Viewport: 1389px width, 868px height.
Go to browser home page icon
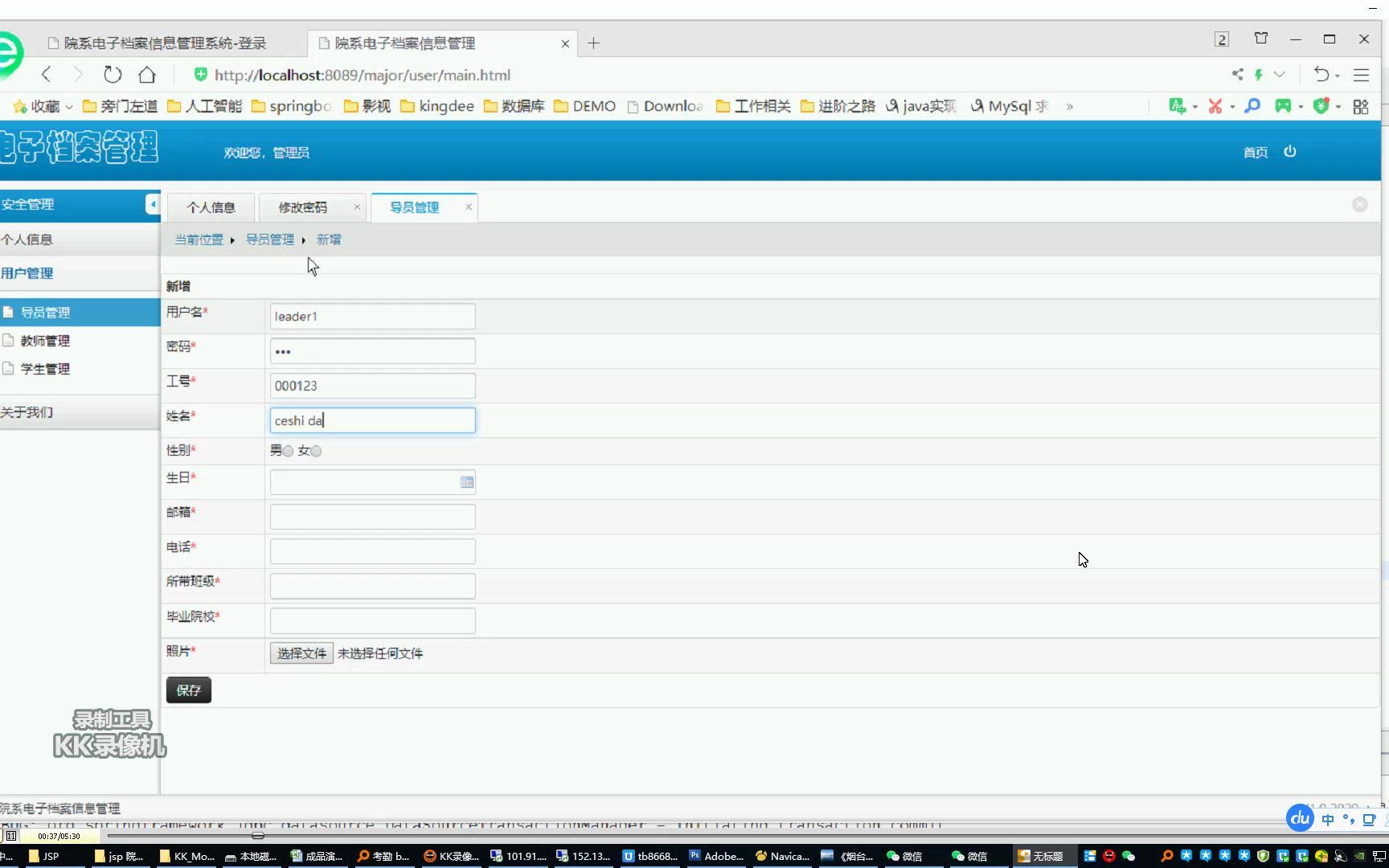tap(147, 75)
